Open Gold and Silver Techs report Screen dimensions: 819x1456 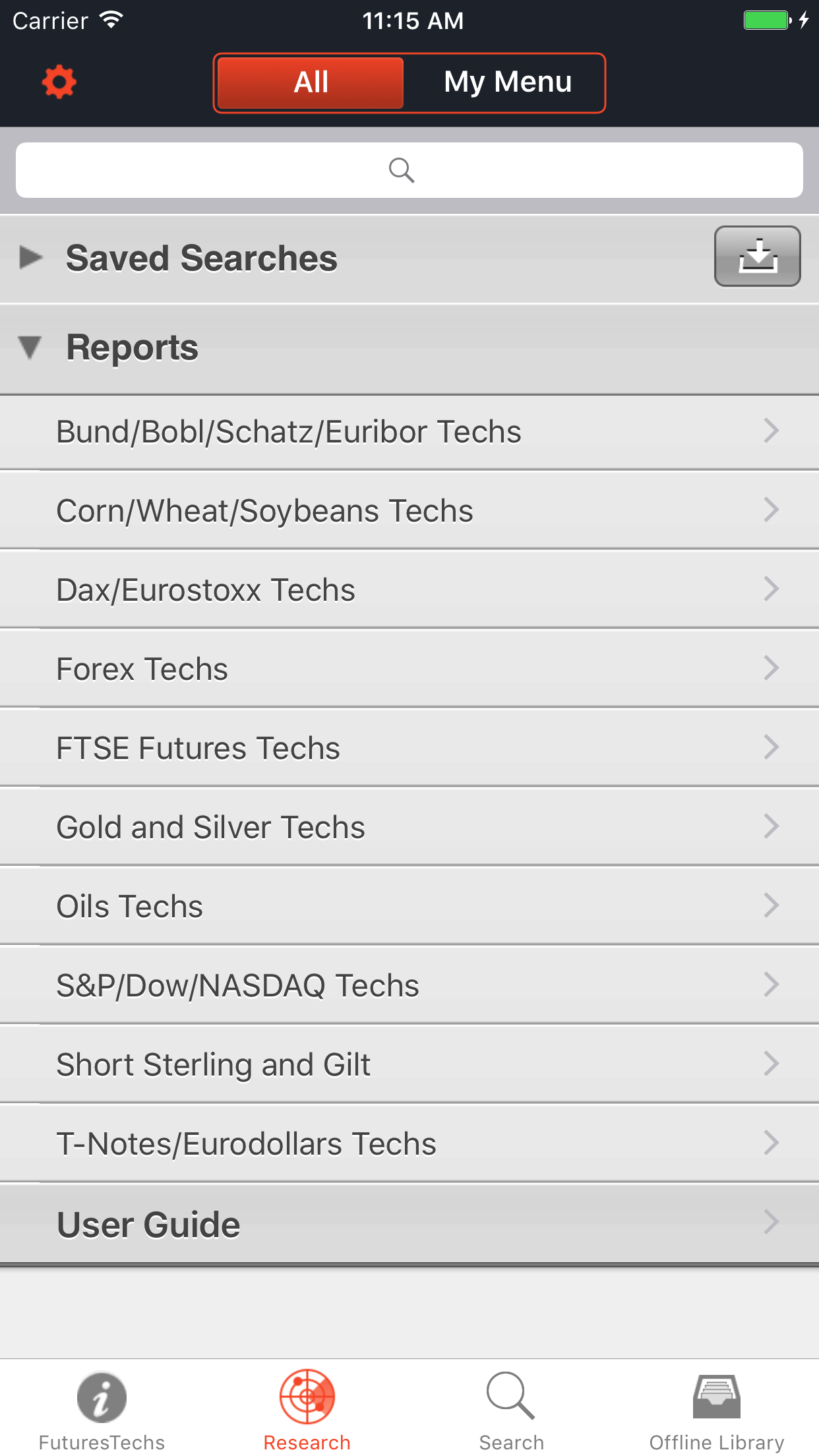[409, 827]
